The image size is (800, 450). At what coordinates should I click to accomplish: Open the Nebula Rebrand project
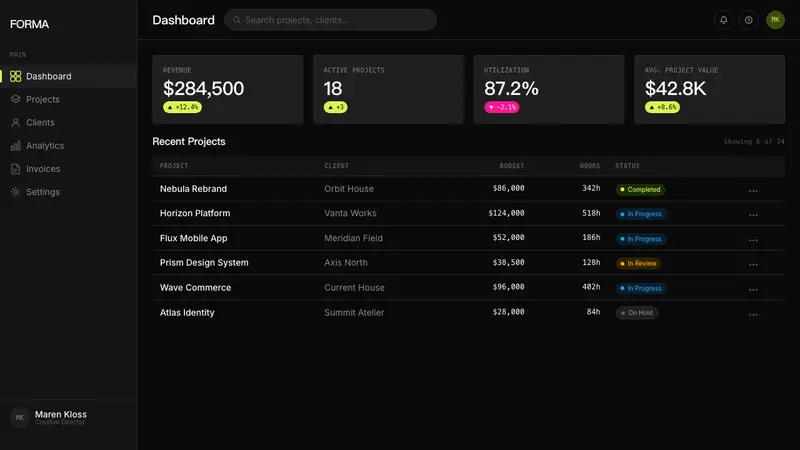(193, 189)
